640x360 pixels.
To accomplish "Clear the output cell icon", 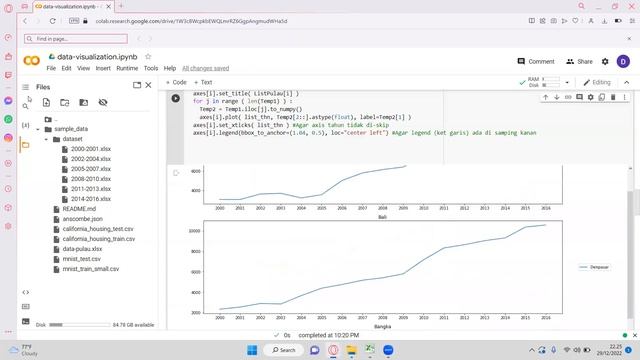I will pyautogui.click(x=176, y=173).
